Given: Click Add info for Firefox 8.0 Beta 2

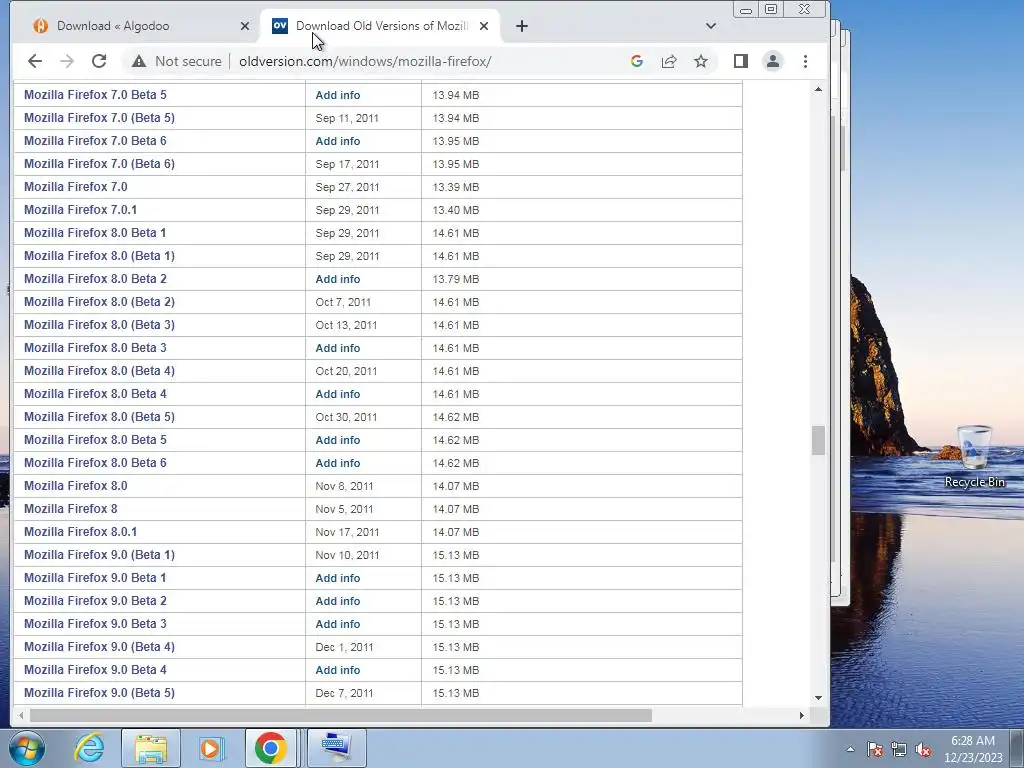Looking at the screenshot, I should click(x=338, y=279).
